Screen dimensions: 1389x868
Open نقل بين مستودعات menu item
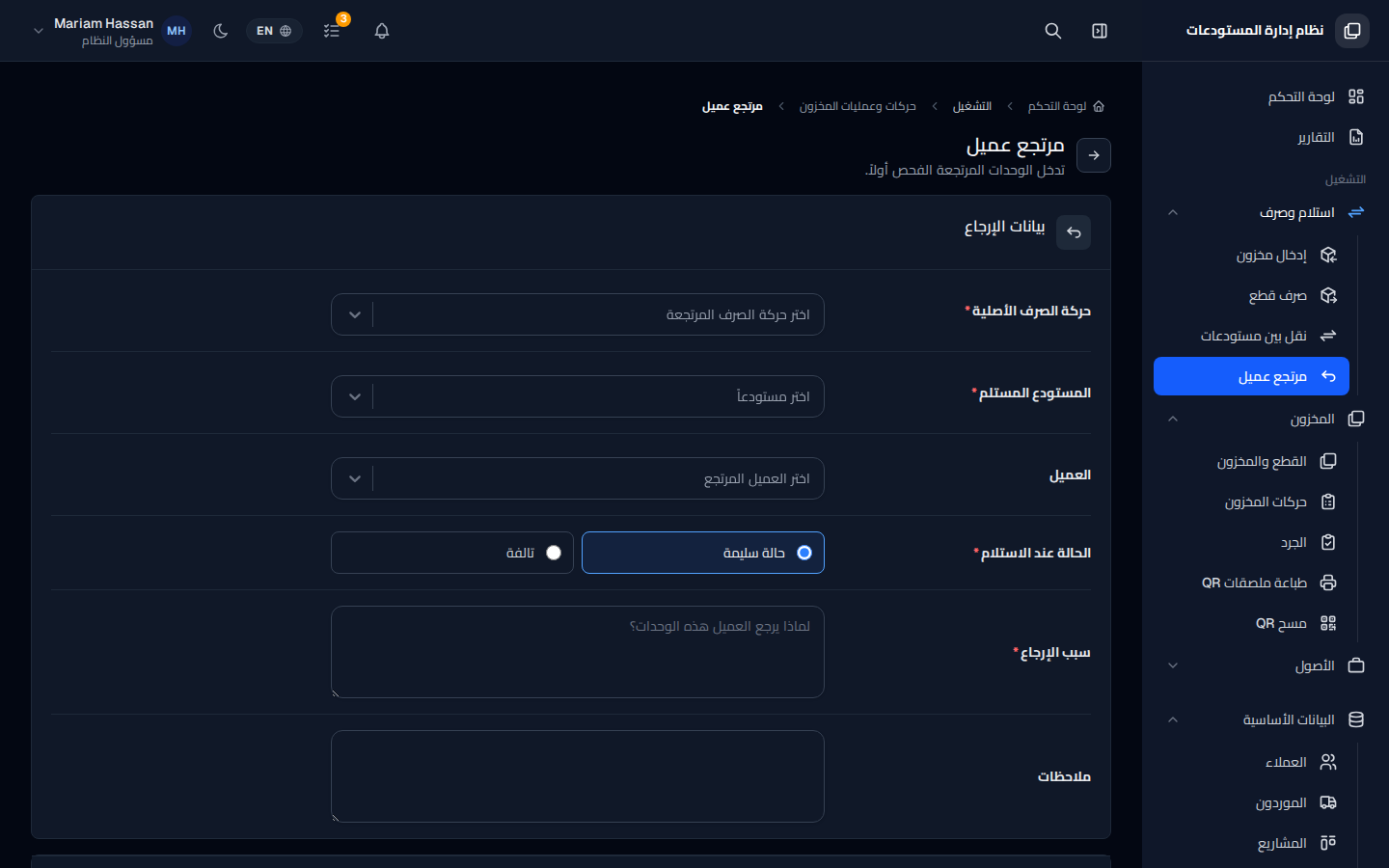(1251, 336)
